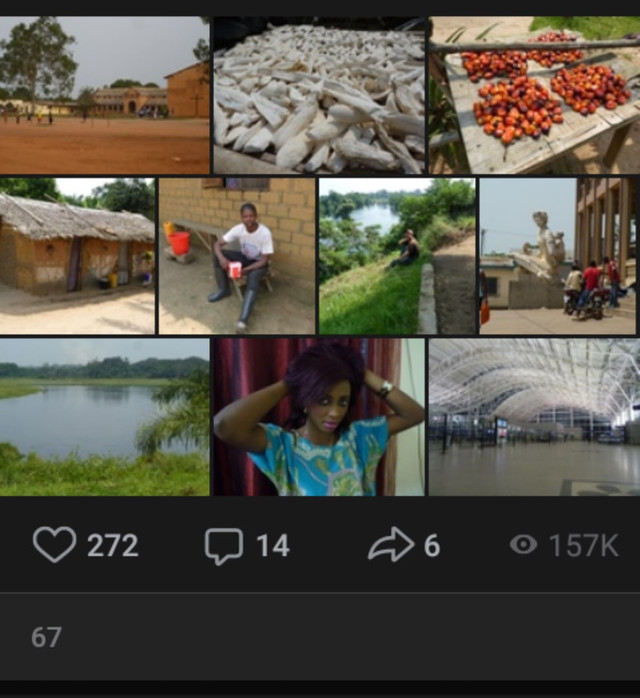Open the seated man in white shirt photo

pyautogui.click(x=237, y=256)
